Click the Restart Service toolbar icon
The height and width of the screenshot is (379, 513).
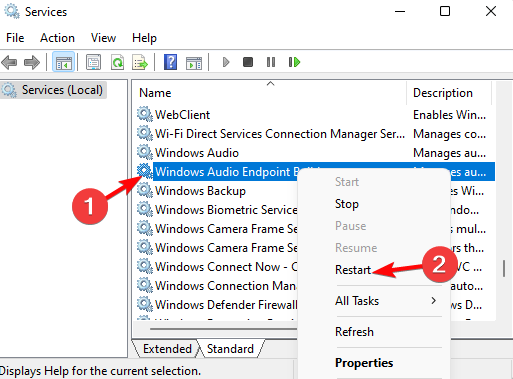(294, 62)
